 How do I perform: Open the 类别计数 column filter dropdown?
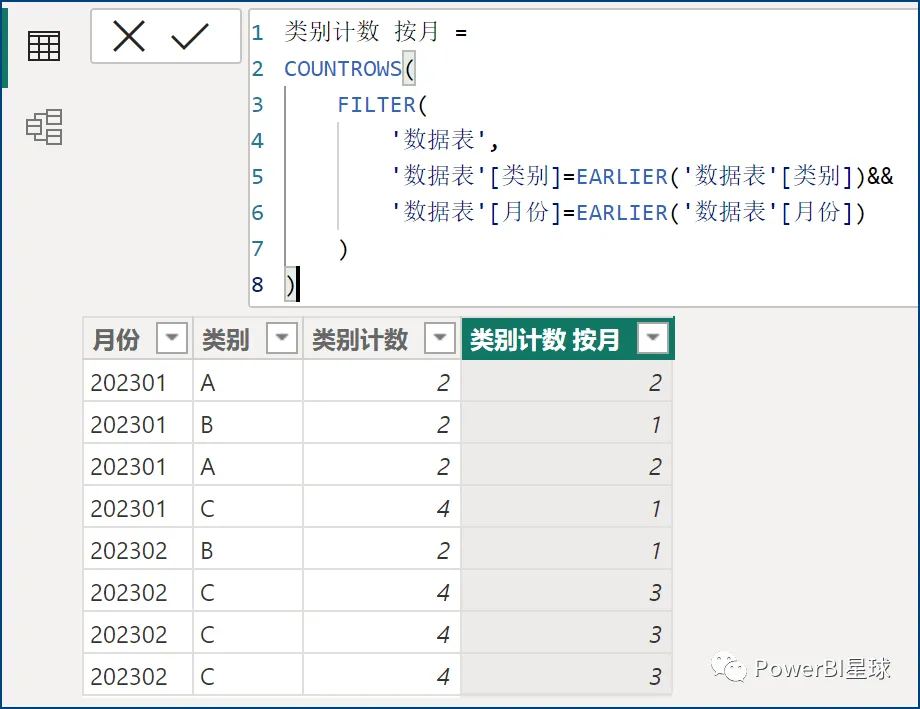point(440,337)
